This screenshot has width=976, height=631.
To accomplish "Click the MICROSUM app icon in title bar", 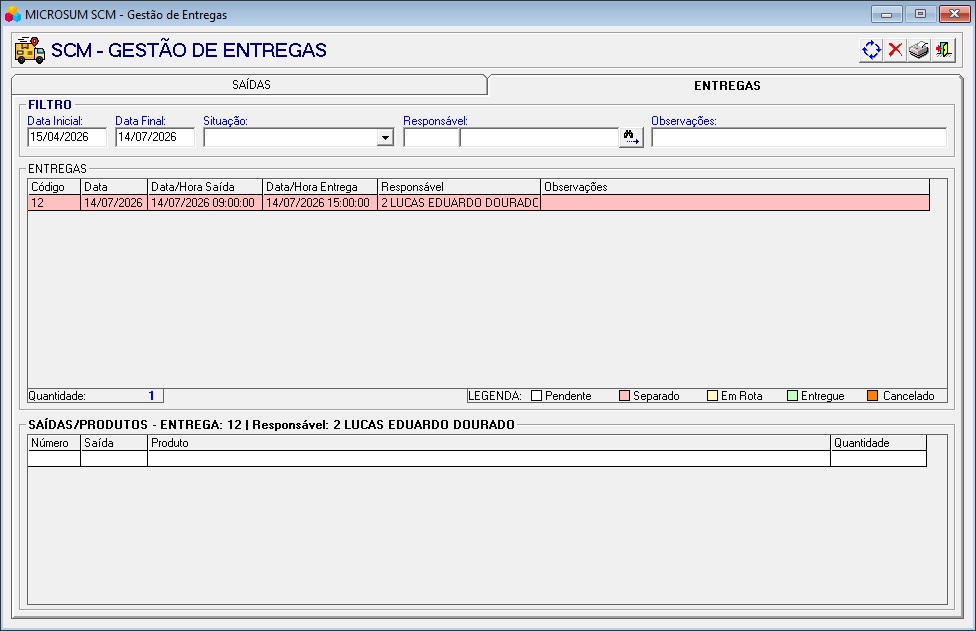I will pyautogui.click(x=12, y=14).
